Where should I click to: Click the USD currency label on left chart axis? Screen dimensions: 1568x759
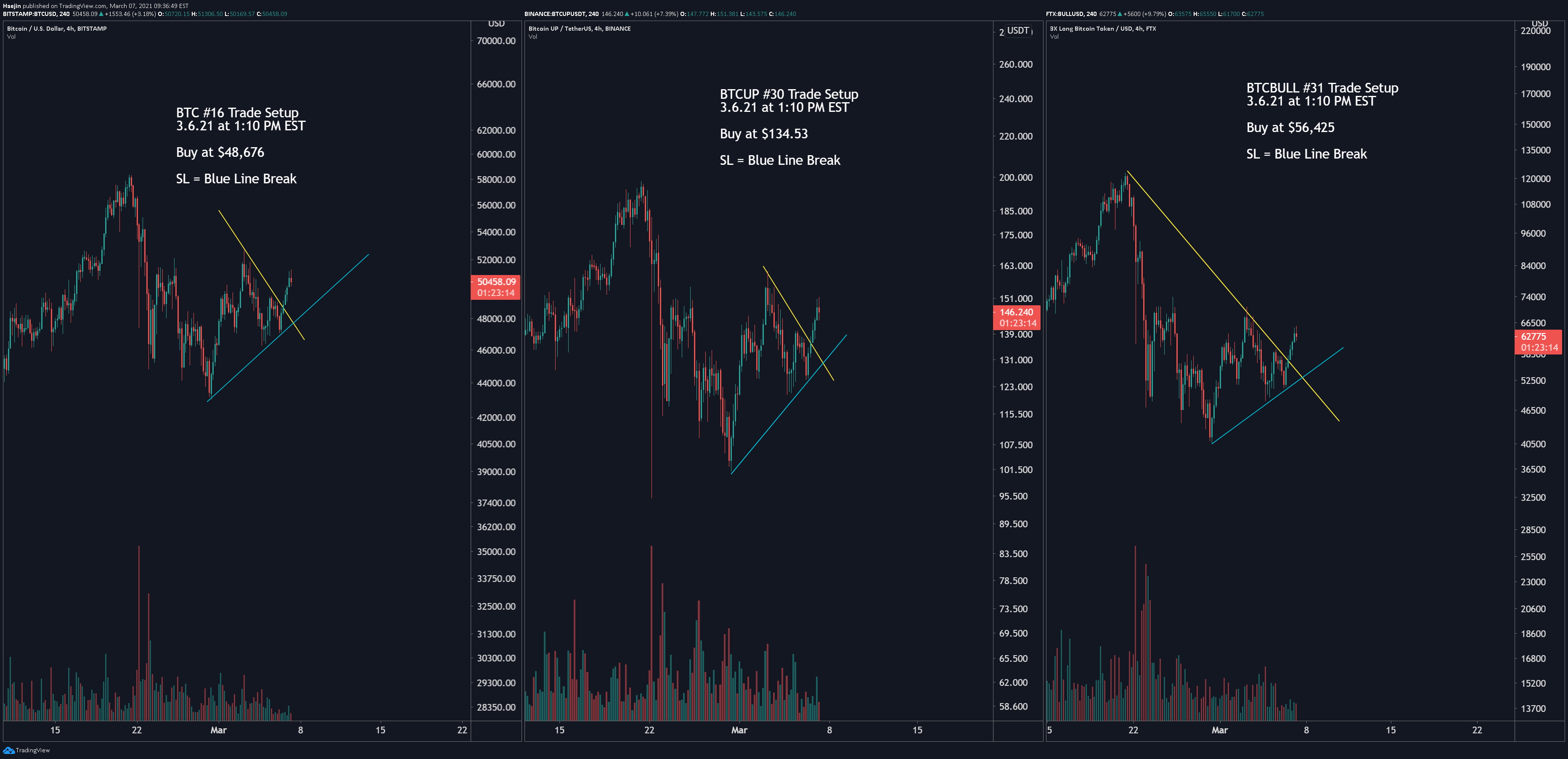coord(496,24)
